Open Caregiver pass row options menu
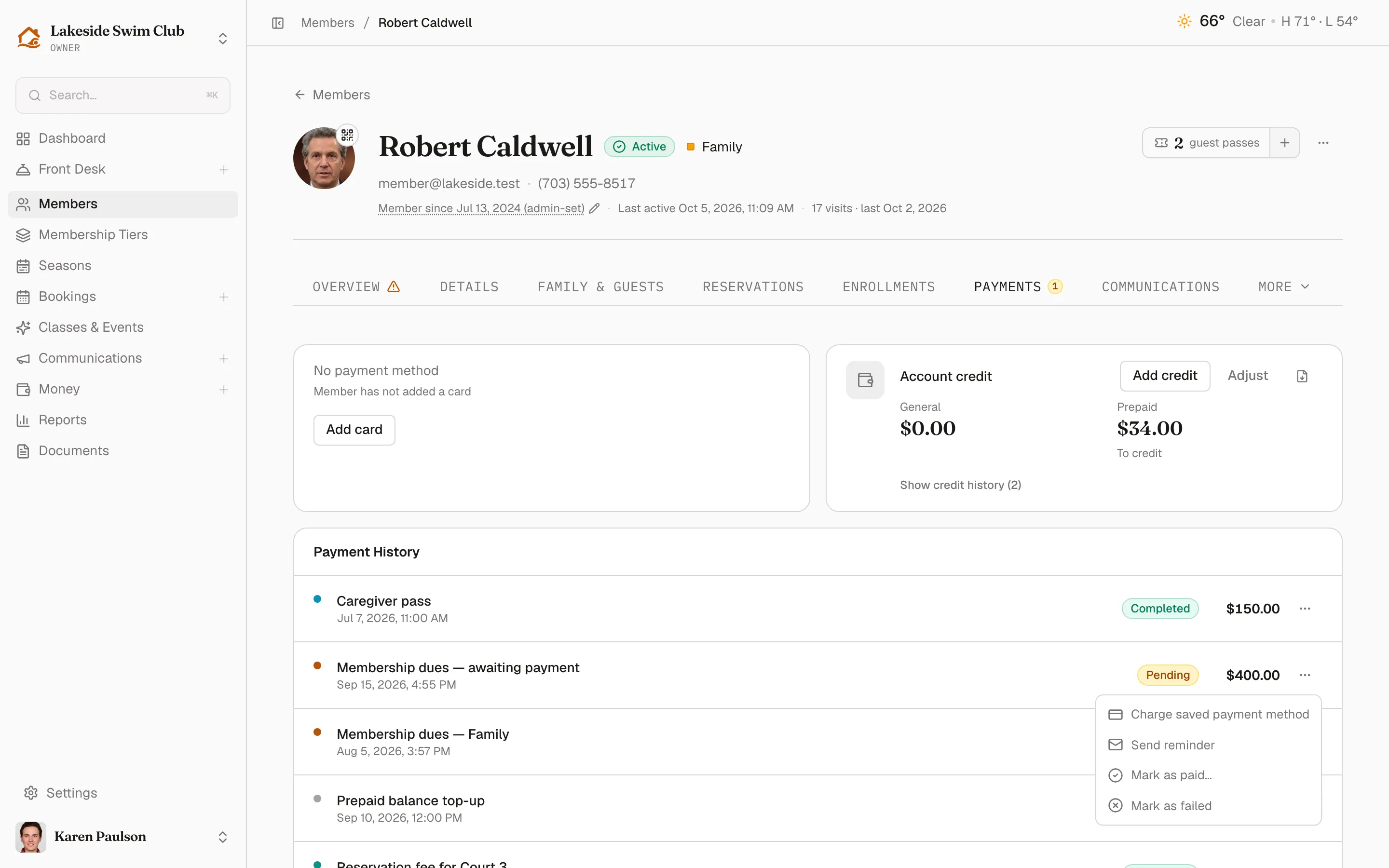 (x=1305, y=609)
